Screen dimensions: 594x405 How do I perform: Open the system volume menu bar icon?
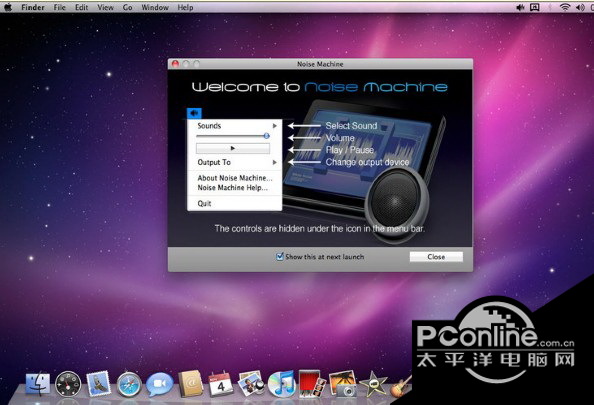coord(580,7)
